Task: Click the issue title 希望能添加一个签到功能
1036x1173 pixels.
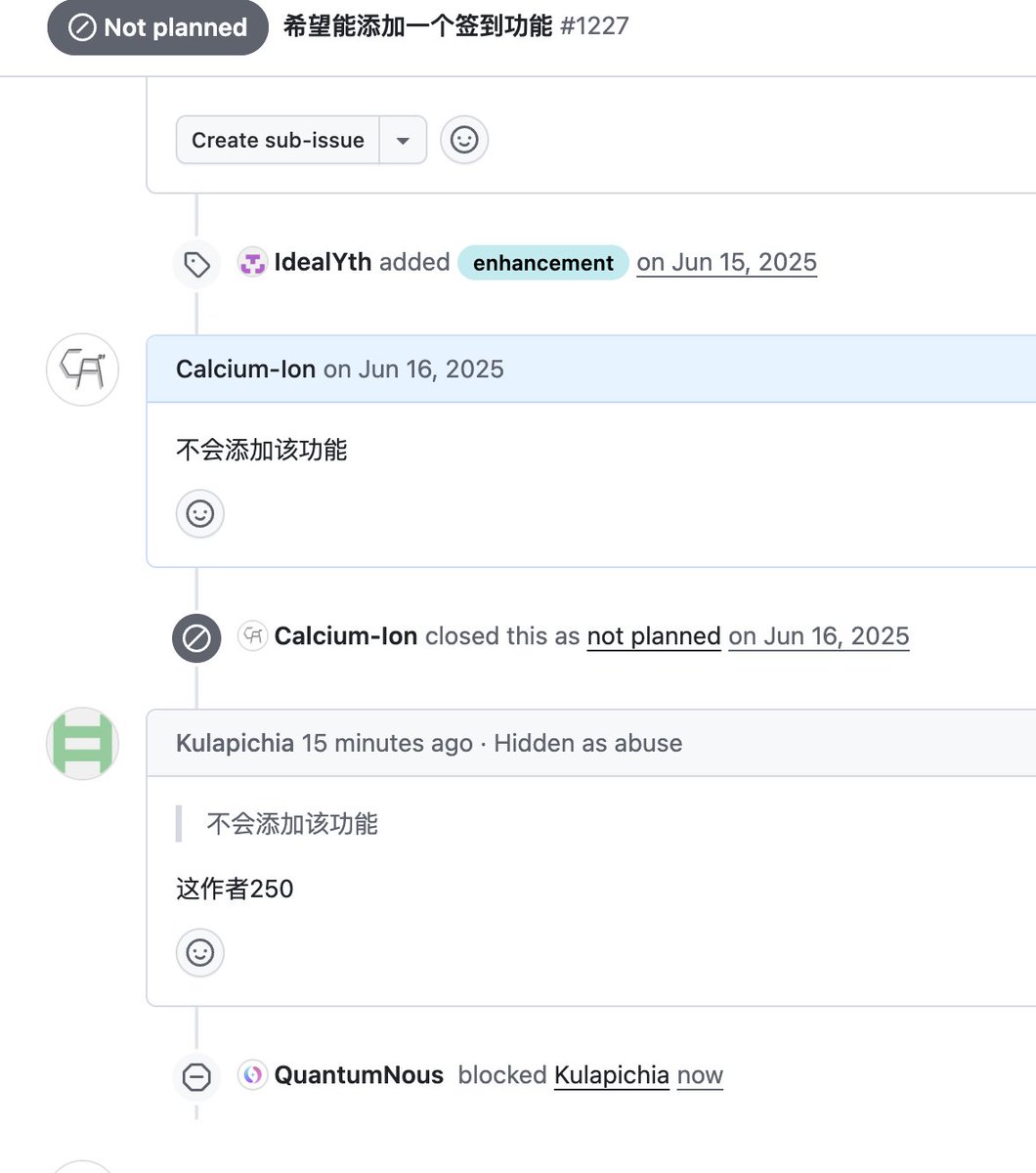Action: 418,25
